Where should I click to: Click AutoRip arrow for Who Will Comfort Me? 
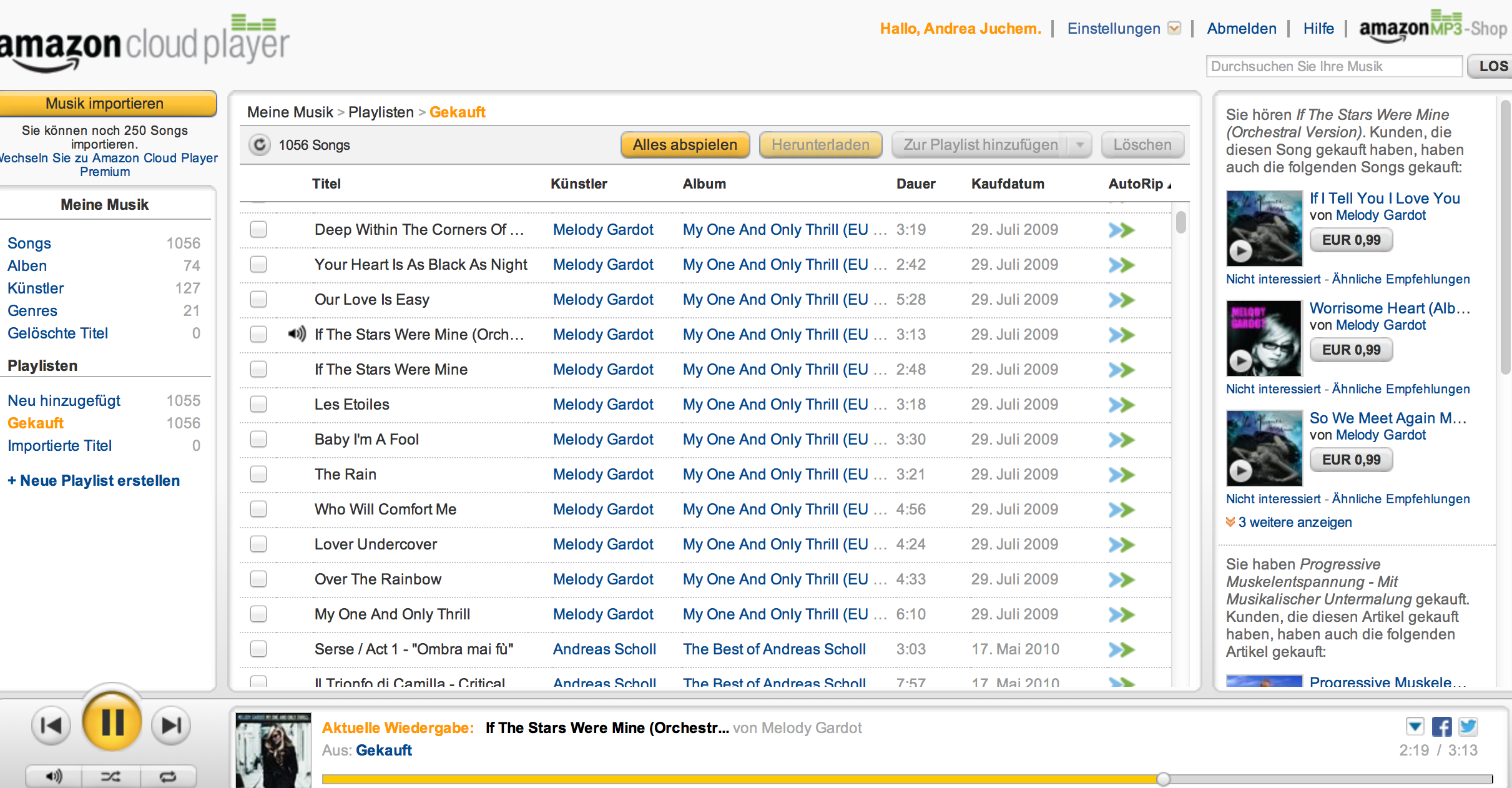tap(1121, 510)
